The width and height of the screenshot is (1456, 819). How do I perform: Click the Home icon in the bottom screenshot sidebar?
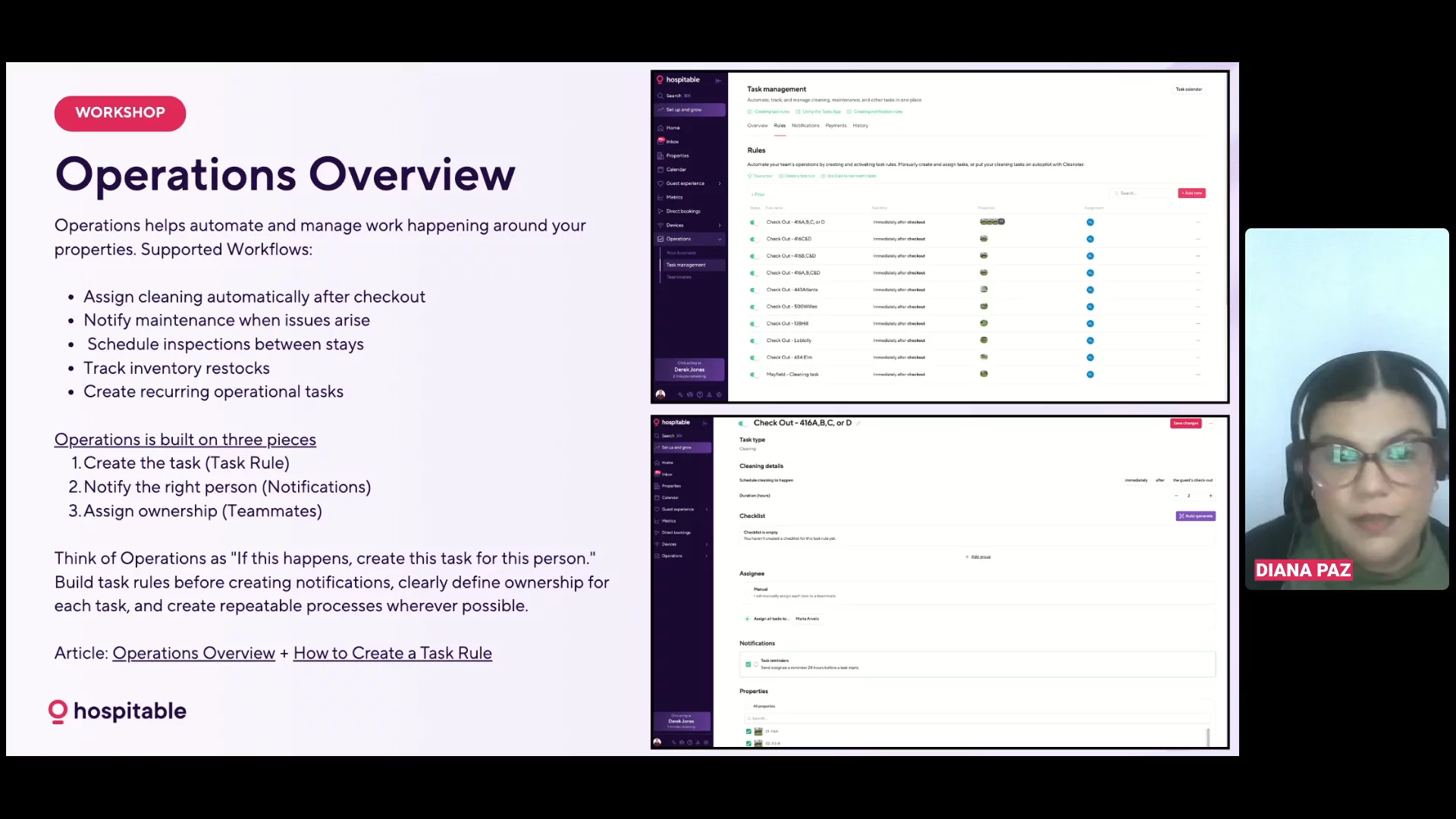[x=657, y=463]
